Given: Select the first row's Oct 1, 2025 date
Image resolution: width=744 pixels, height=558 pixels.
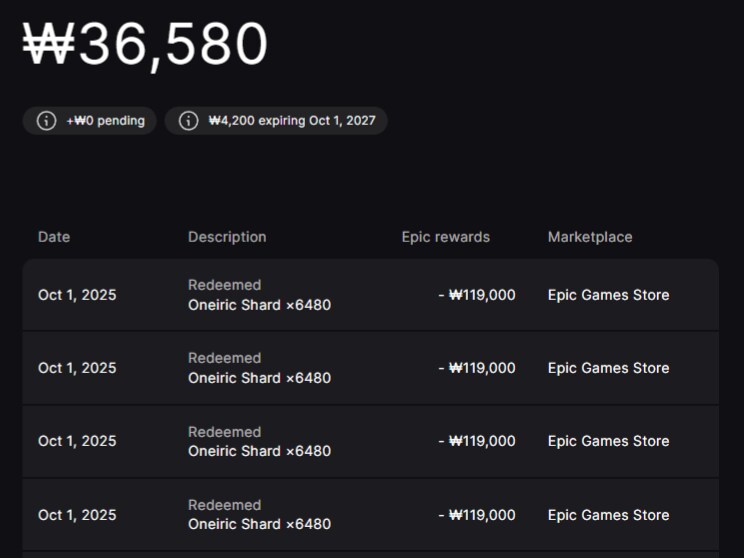Looking at the screenshot, I should (77, 295).
